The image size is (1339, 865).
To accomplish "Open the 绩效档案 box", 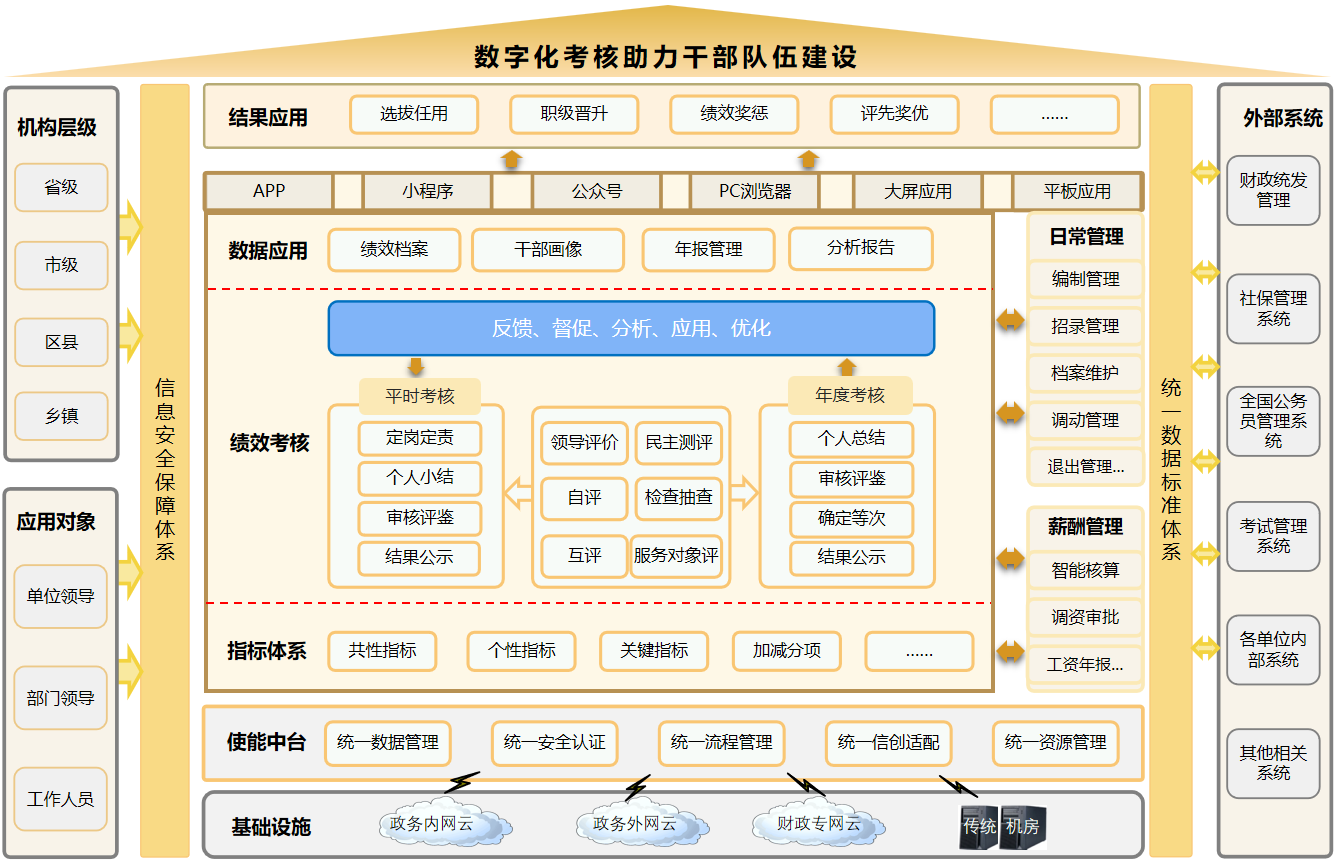I will pos(394,250).
